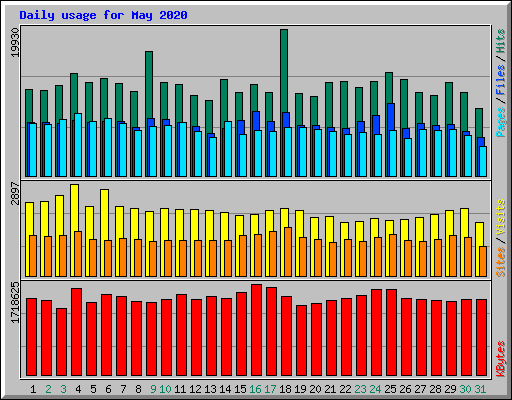512x400 pixels.
Task: Click the day 14 x-axis label
Action: pyautogui.click(x=225, y=389)
